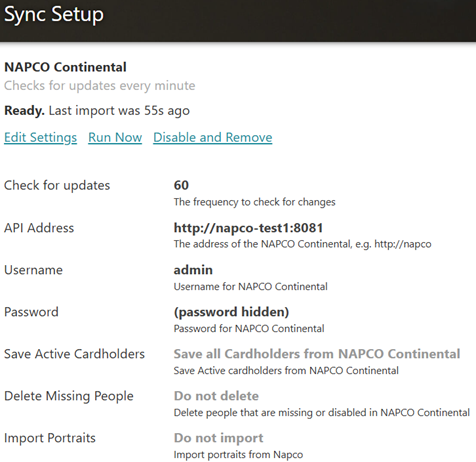476x462 pixels.
Task: Open the Edit Settings link
Action: (40, 137)
